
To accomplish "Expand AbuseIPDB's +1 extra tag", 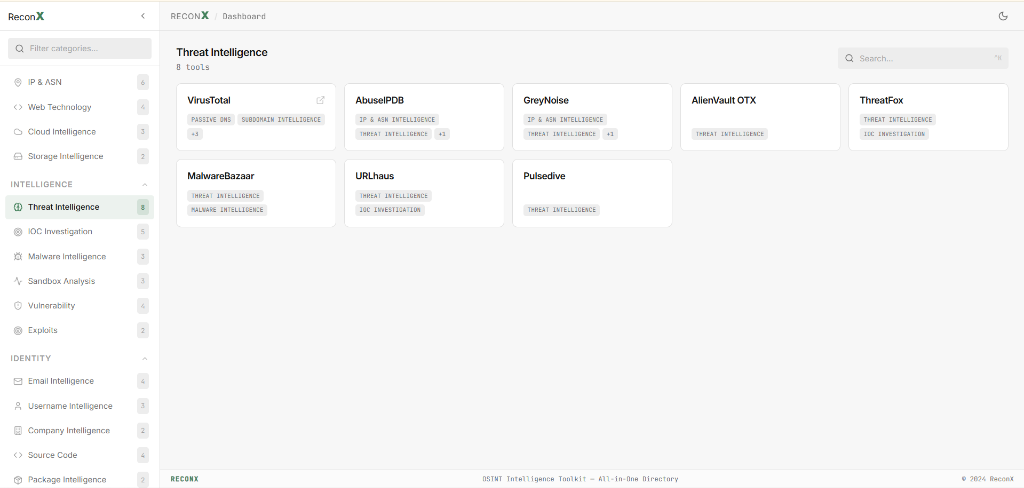I will pyautogui.click(x=442, y=134).
